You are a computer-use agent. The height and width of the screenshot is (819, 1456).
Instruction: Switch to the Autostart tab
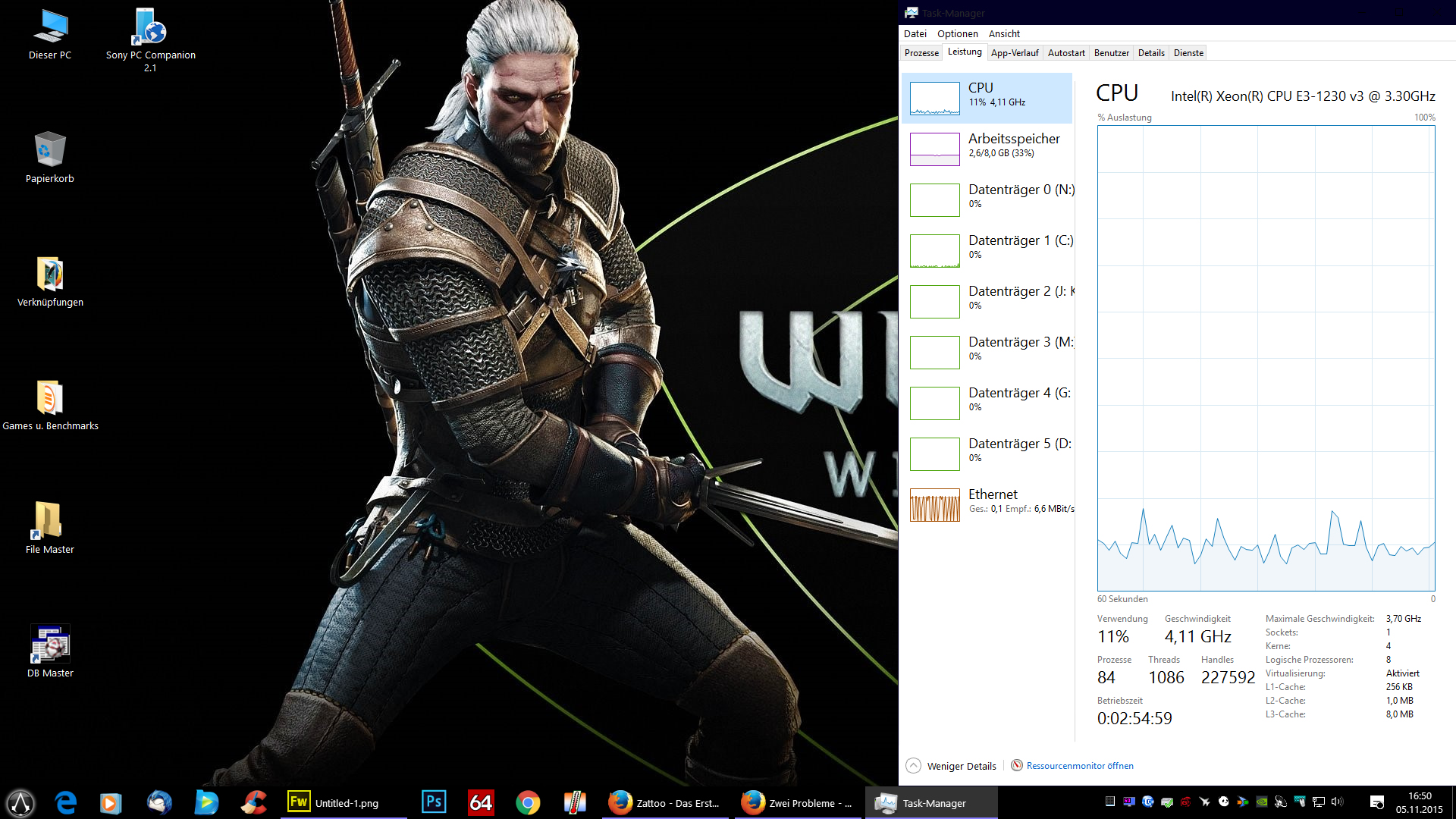(x=1065, y=53)
